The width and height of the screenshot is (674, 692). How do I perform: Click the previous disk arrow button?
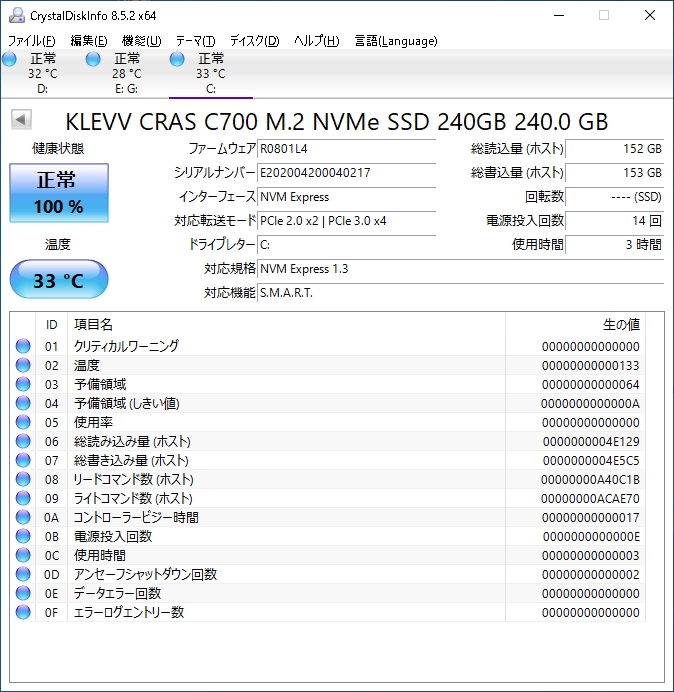pyautogui.click(x=21, y=120)
